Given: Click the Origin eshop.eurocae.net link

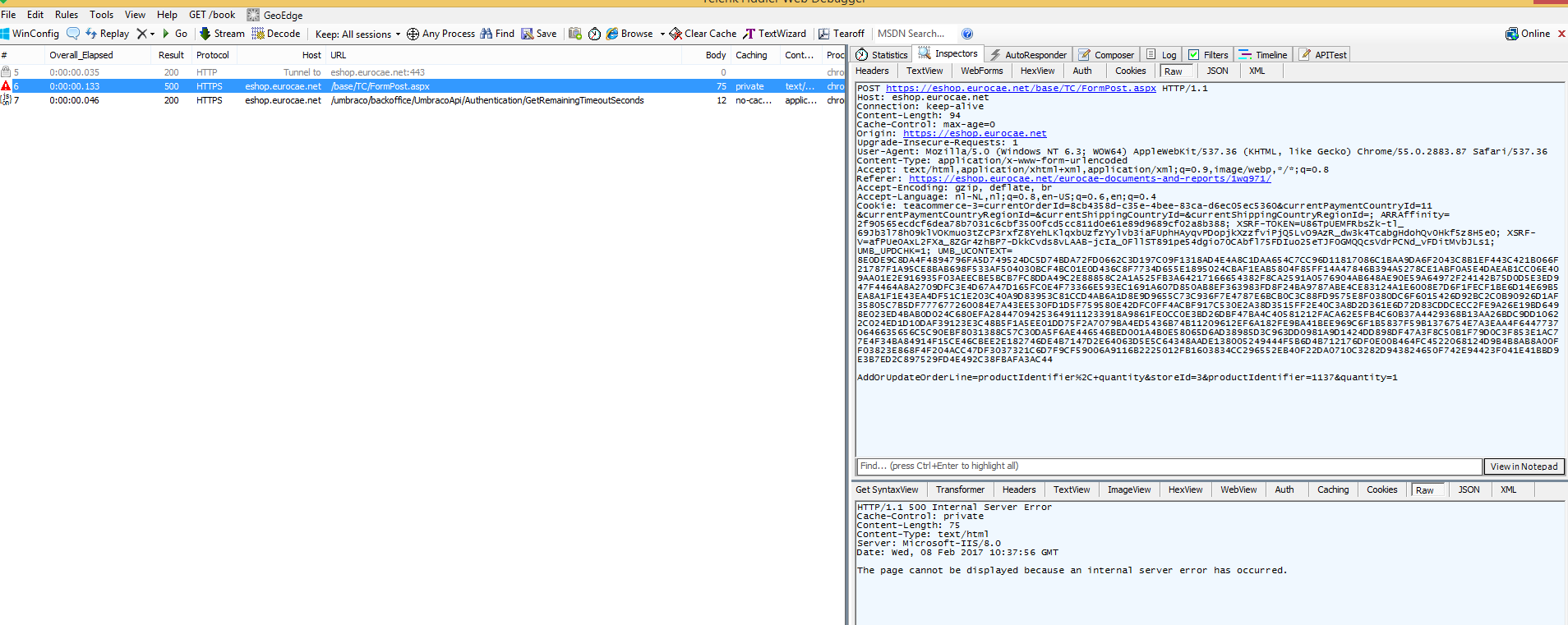Looking at the screenshot, I should 975,133.
